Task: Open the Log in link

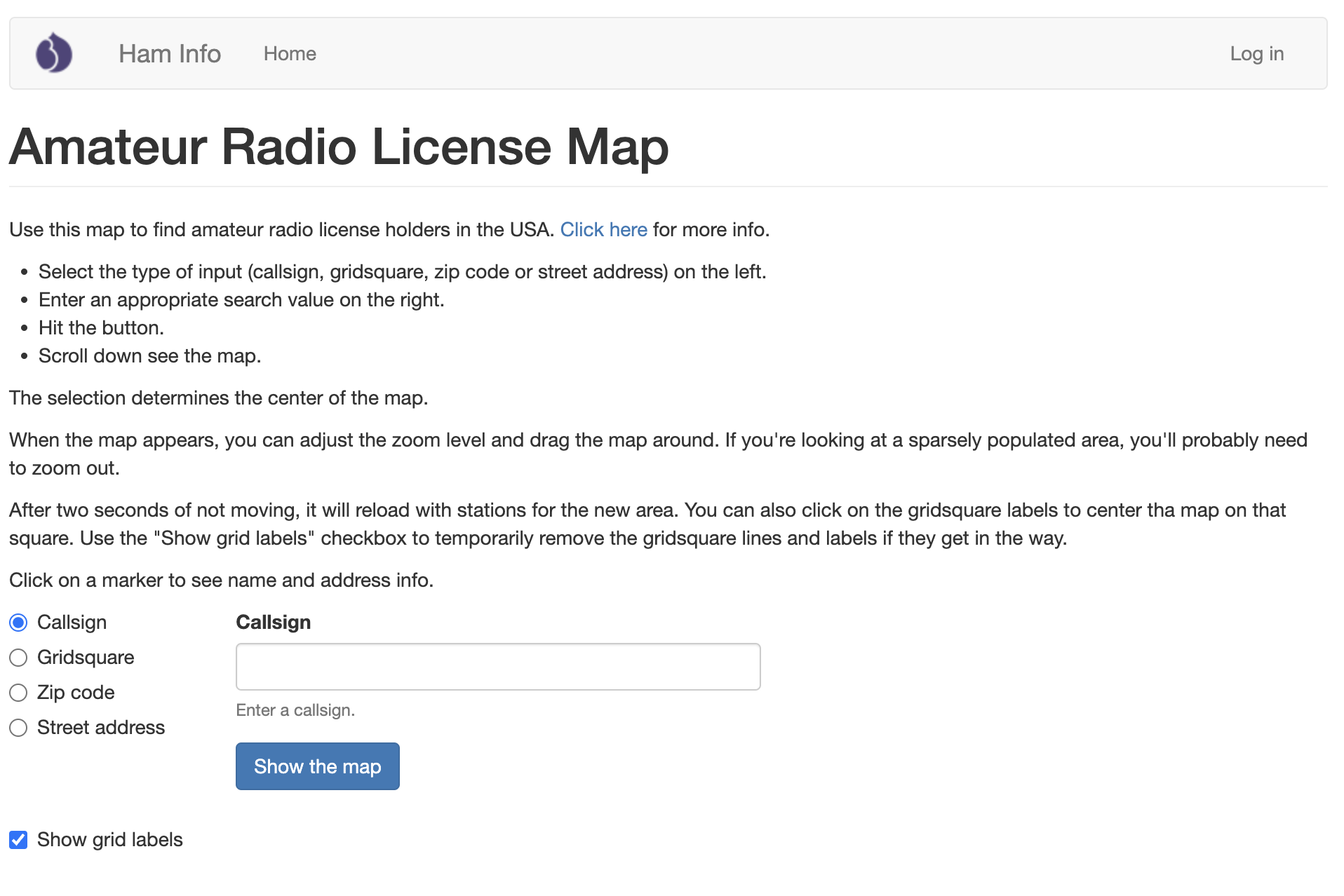Action: 1256,53
